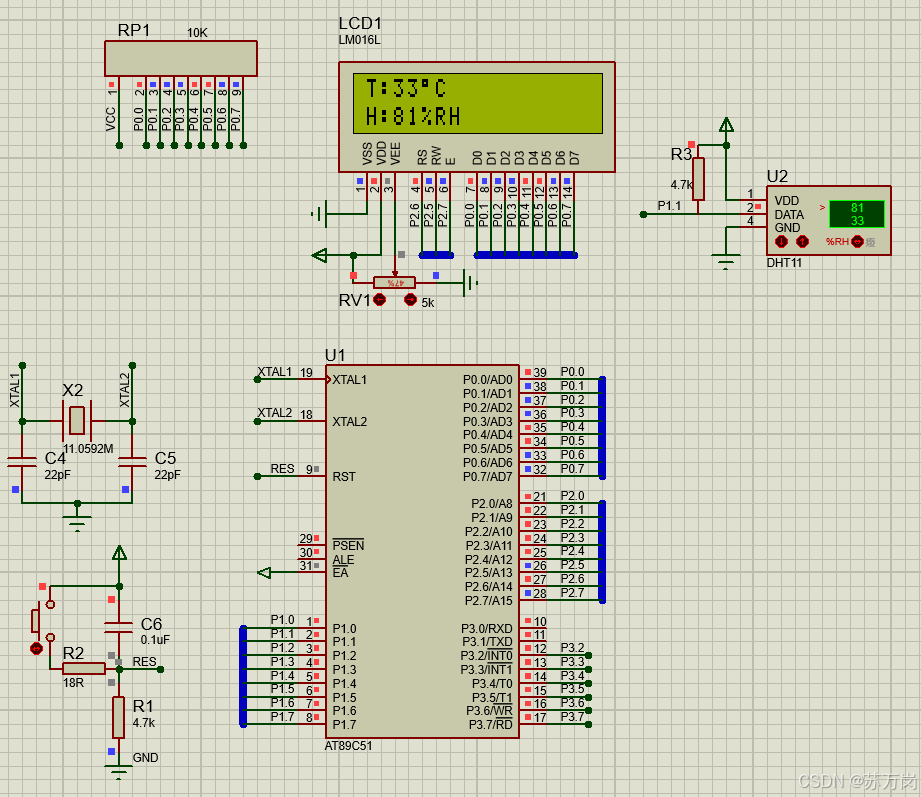Select pull-up resistor R3 body

coord(698,179)
